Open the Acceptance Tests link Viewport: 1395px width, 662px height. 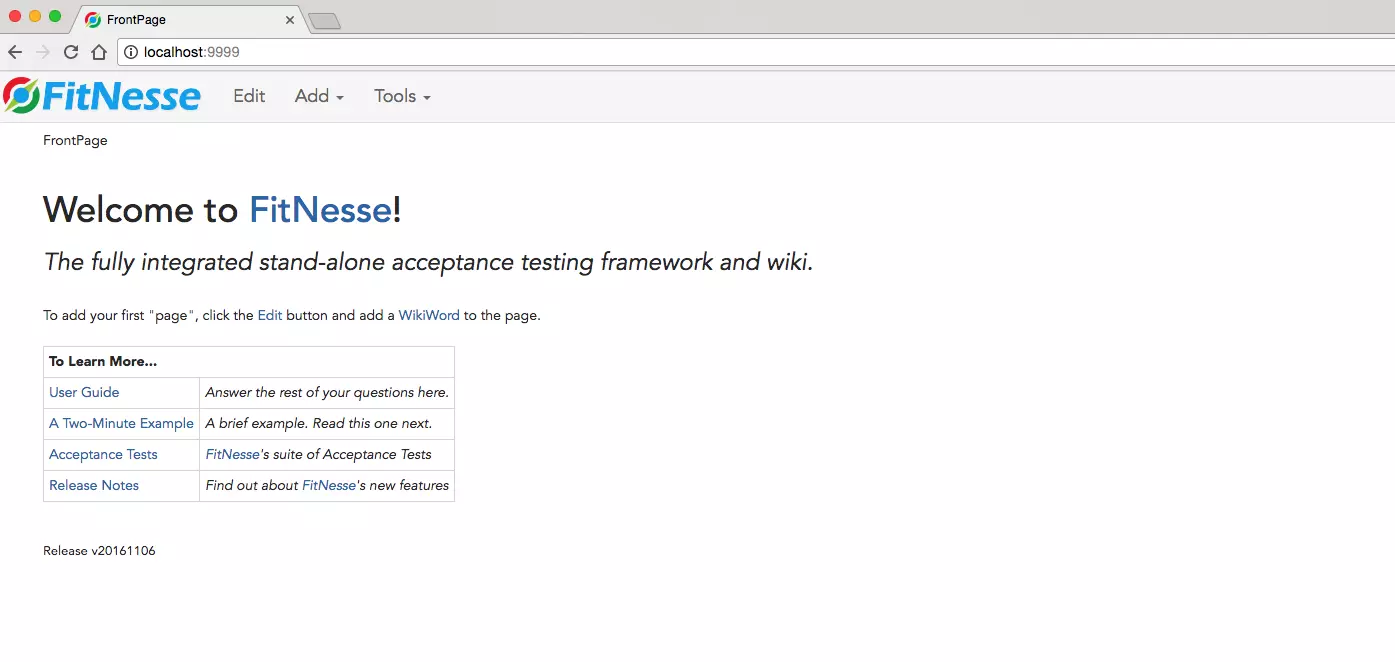pos(103,455)
